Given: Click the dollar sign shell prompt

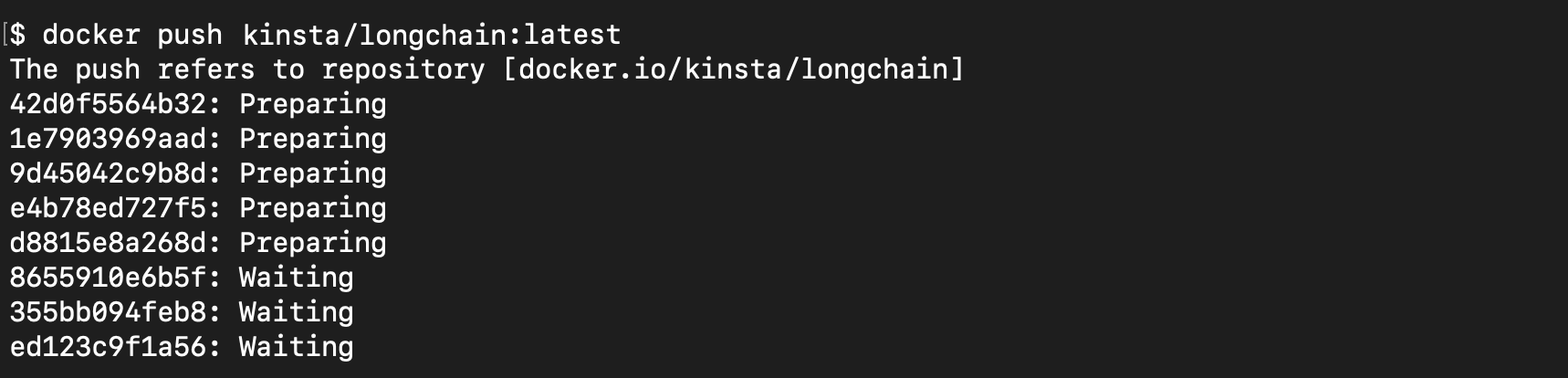Looking at the screenshot, I should 17,35.
